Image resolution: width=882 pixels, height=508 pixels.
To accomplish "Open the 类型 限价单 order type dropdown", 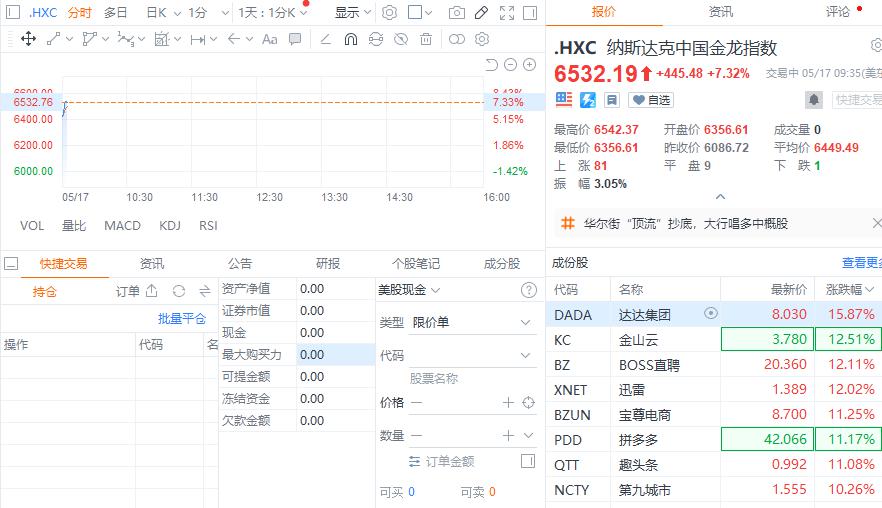I will click(471, 322).
